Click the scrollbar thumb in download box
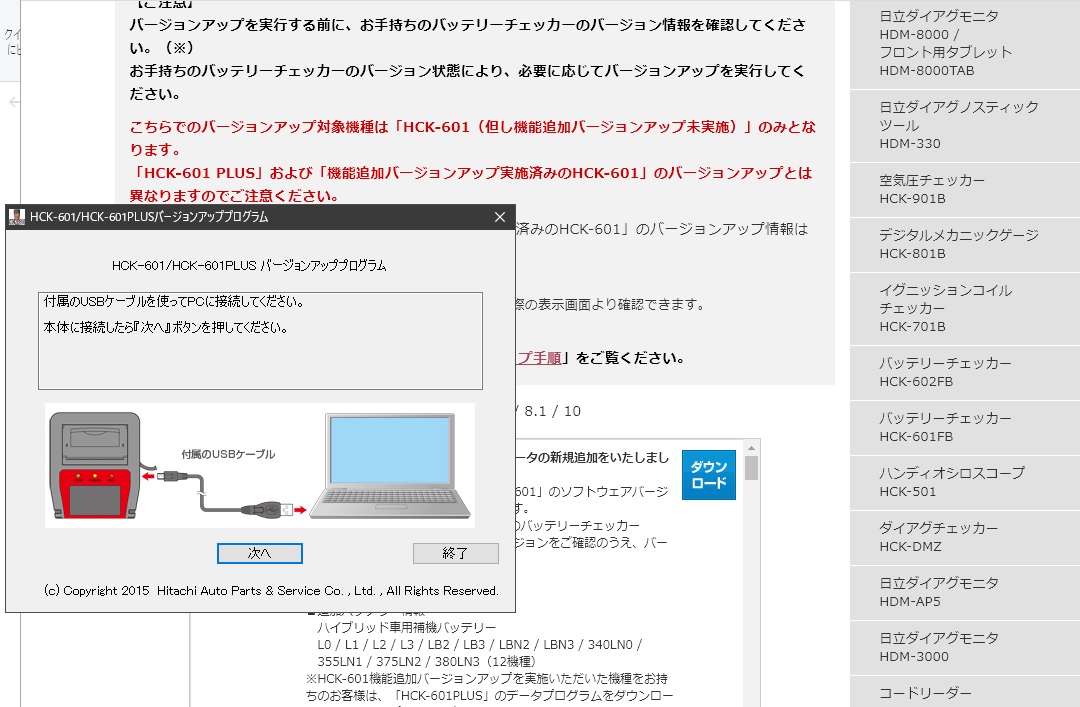Image resolution: width=1080 pixels, height=707 pixels. (x=751, y=468)
